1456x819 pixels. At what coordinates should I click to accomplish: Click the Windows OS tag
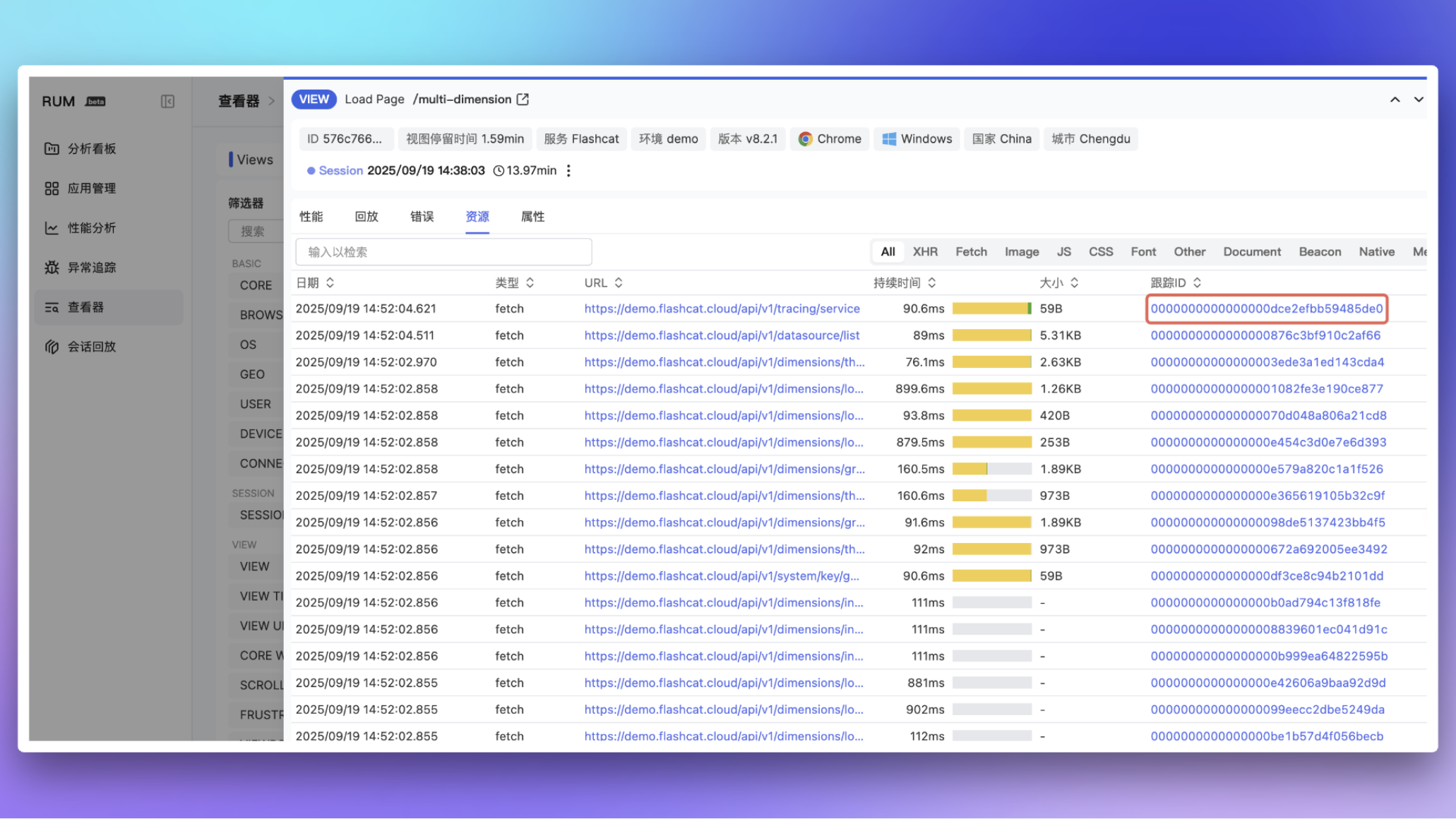click(x=917, y=139)
